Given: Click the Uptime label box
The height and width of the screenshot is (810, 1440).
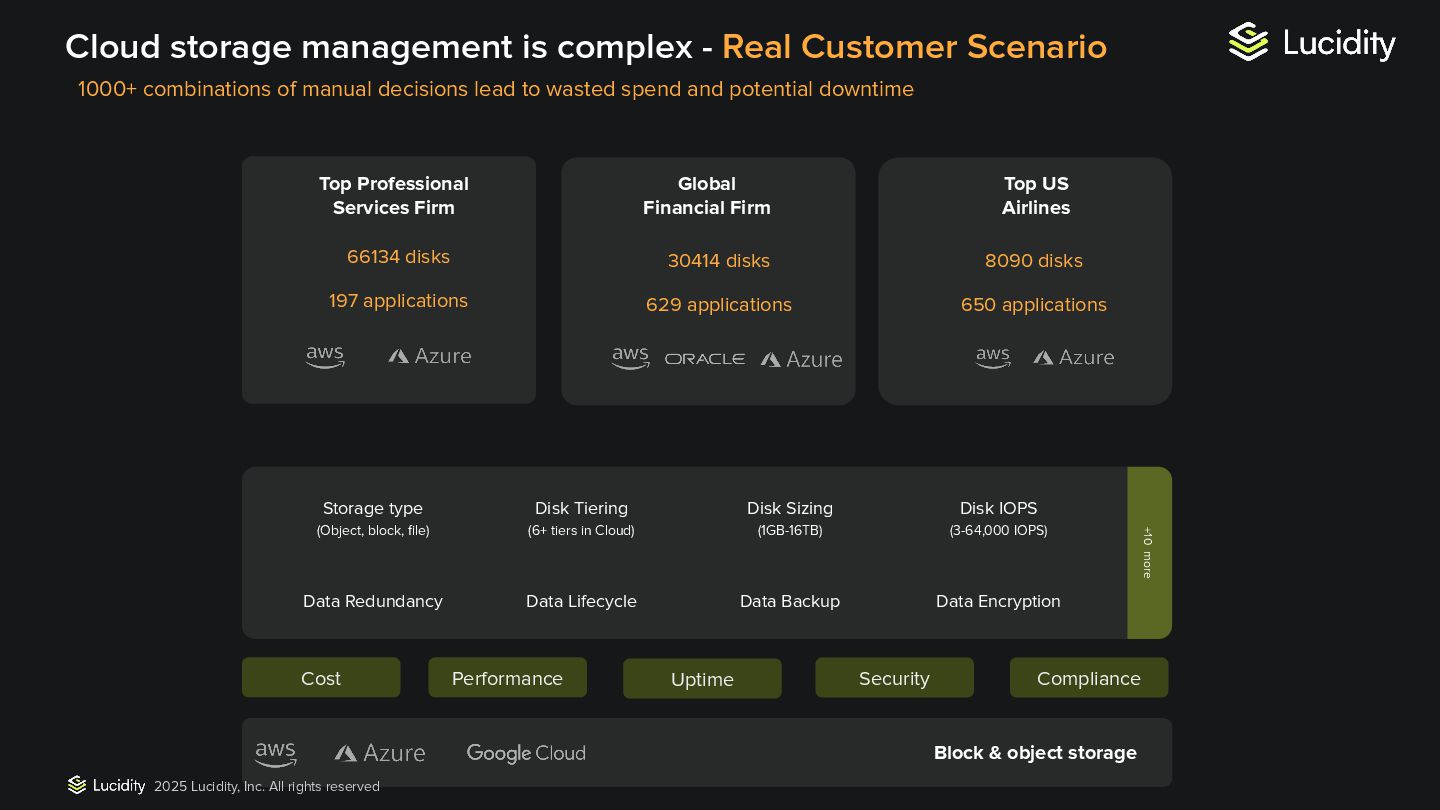Looking at the screenshot, I should click(702, 679).
